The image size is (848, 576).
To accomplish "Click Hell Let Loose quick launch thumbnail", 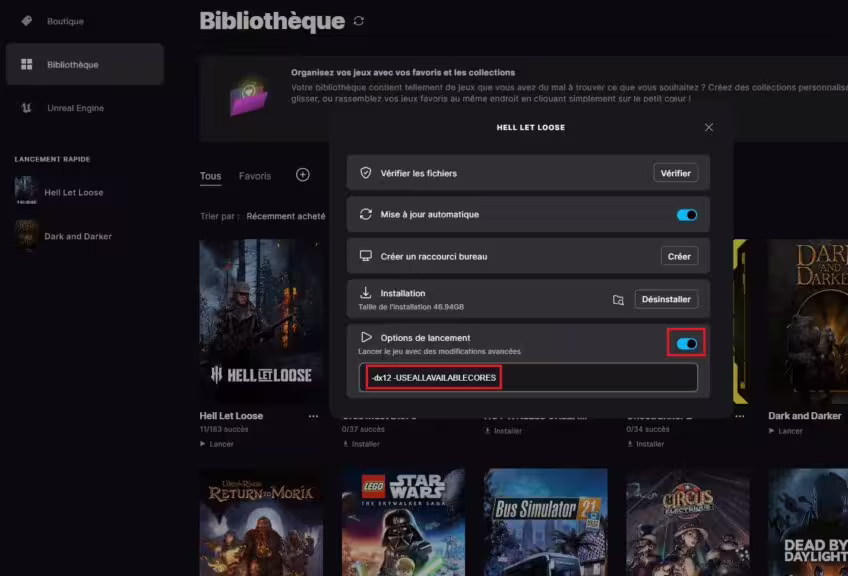I will point(26,190).
